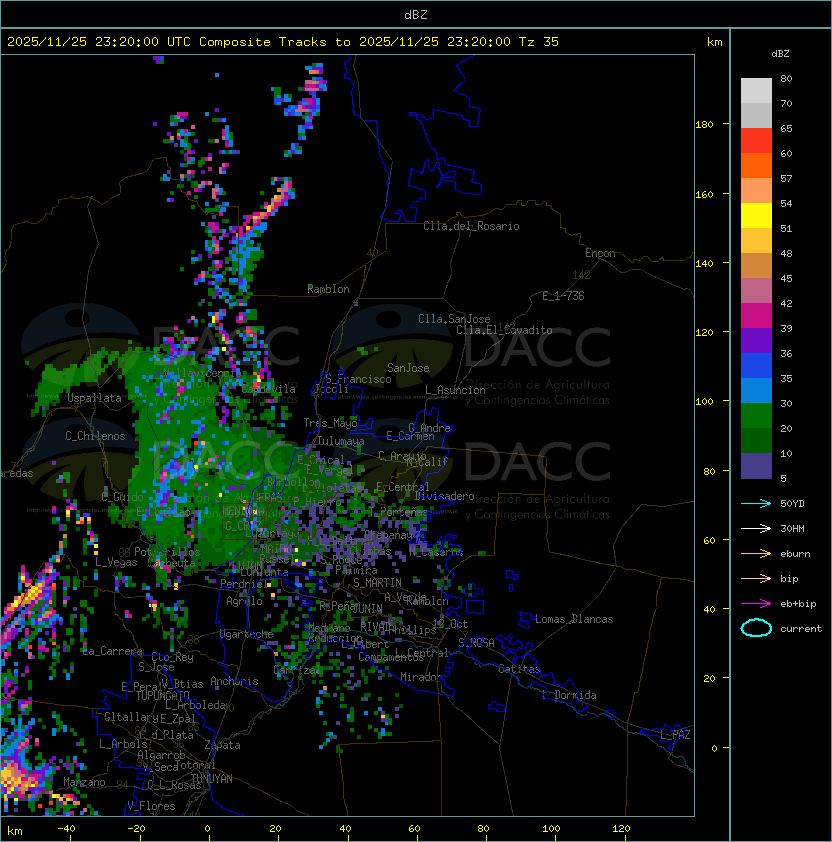The height and width of the screenshot is (842, 832).
Task: Click the 'eburn' legend label
Action: point(795,554)
